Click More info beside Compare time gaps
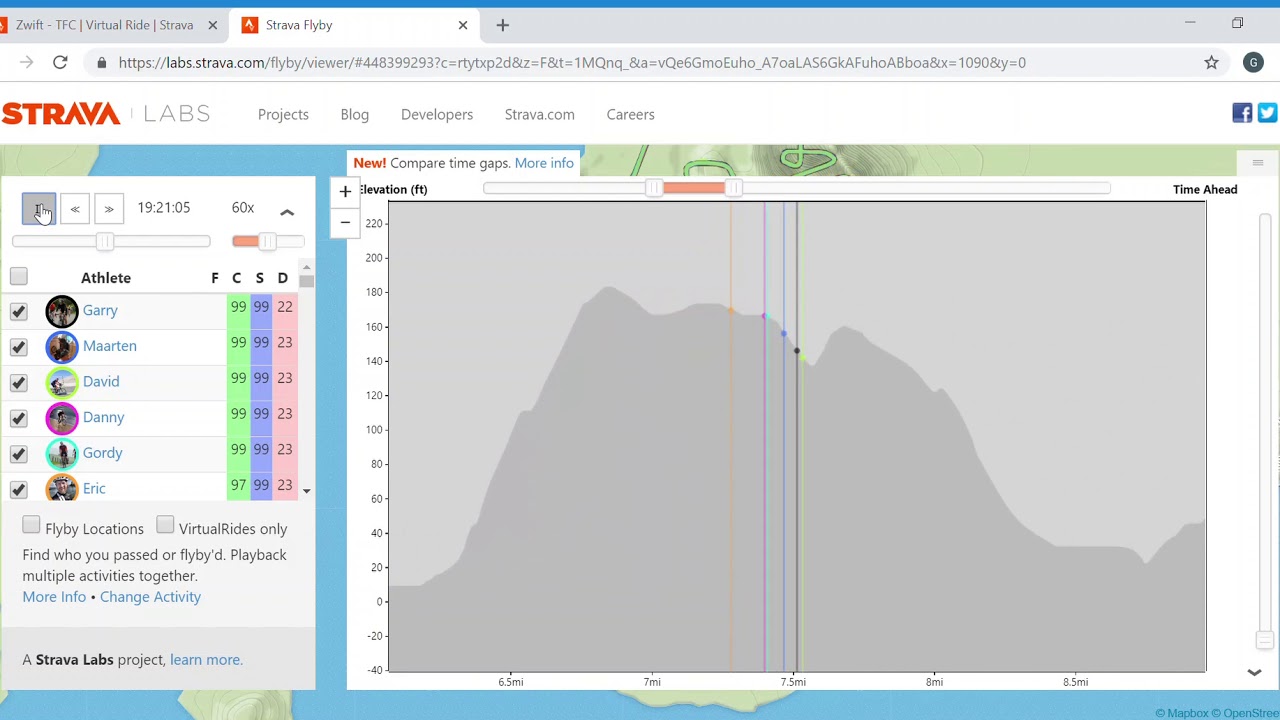Viewport: 1280px width, 720px height. coord(544,163)
